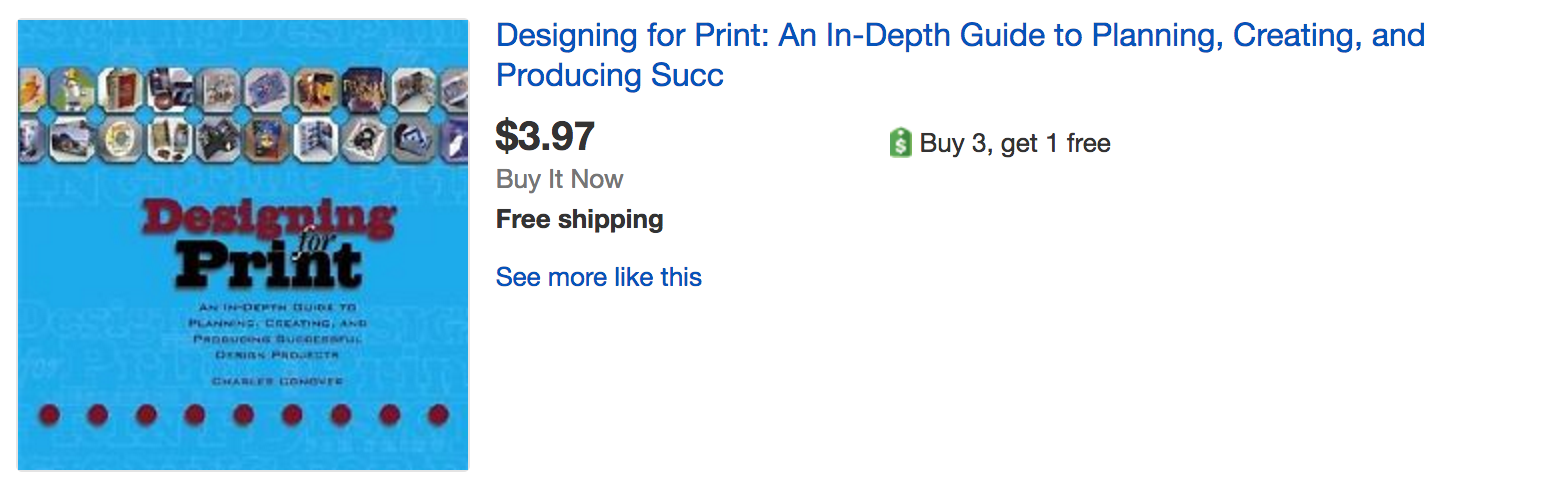This screenshot has height=484, width=1560.
Task: Click the $3.97 price
Action: (545, 137)
